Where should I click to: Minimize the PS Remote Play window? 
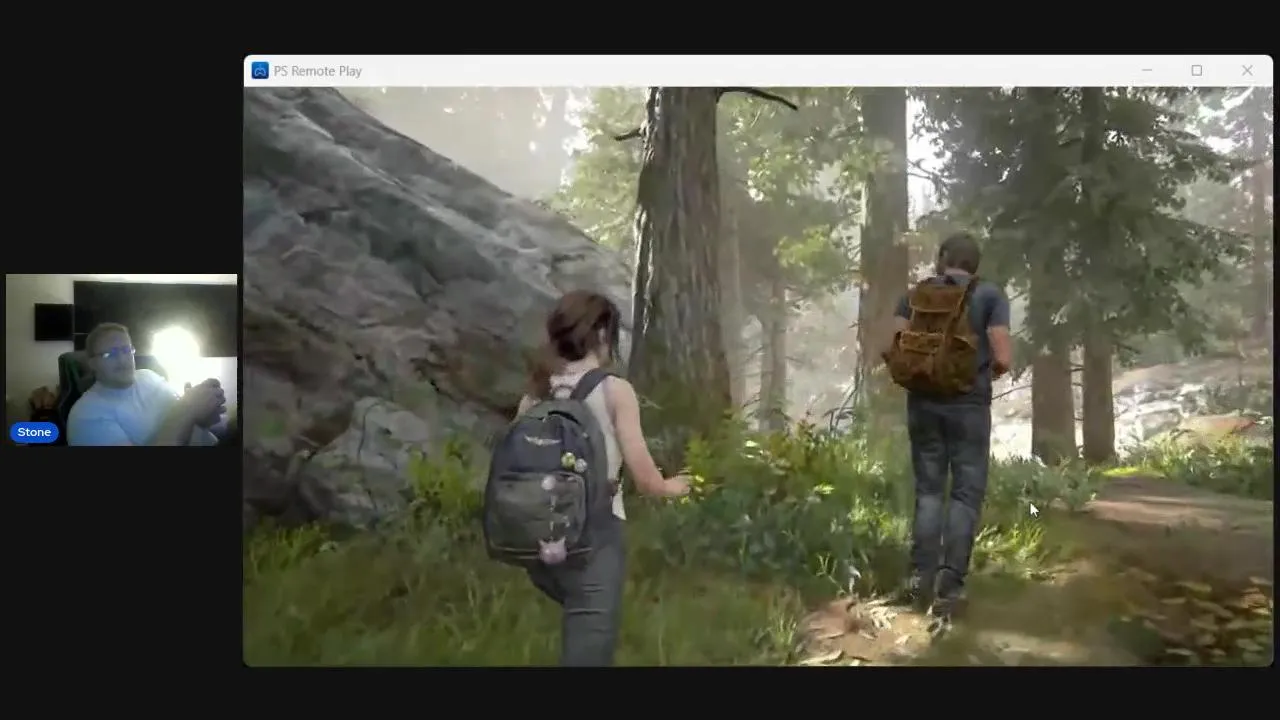pyautogui.click(x=1147, y=71)
